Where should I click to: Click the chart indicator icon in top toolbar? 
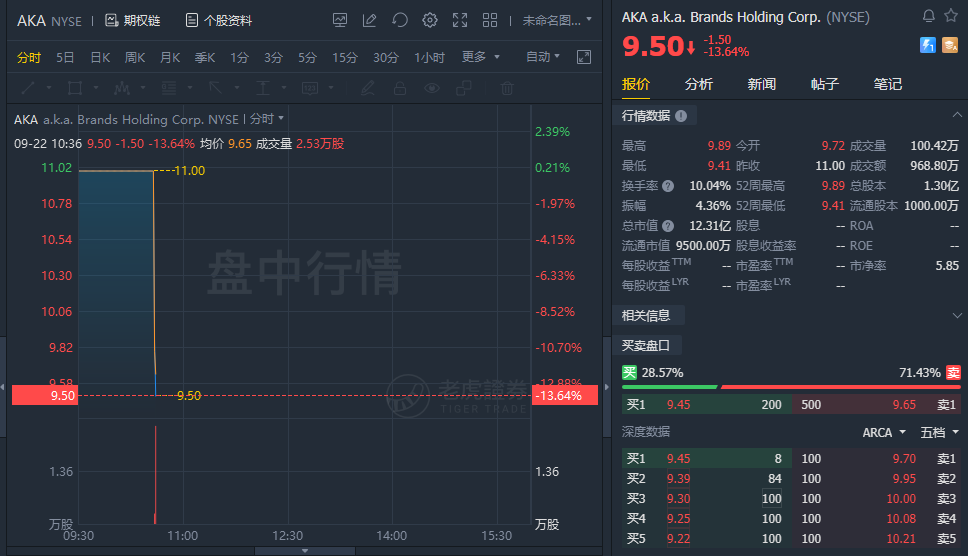[x=340, y=20]
